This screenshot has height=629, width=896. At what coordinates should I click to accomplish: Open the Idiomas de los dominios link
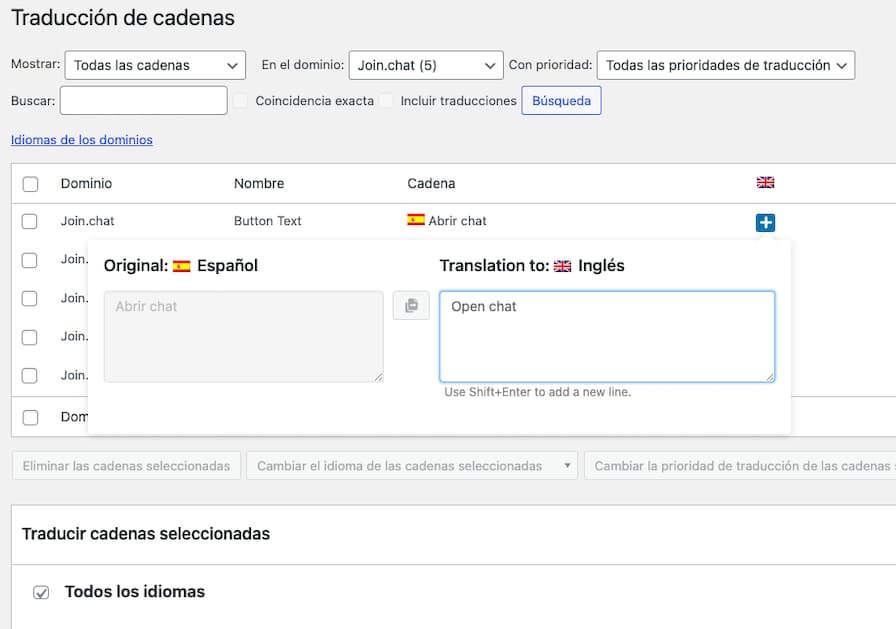82,140
